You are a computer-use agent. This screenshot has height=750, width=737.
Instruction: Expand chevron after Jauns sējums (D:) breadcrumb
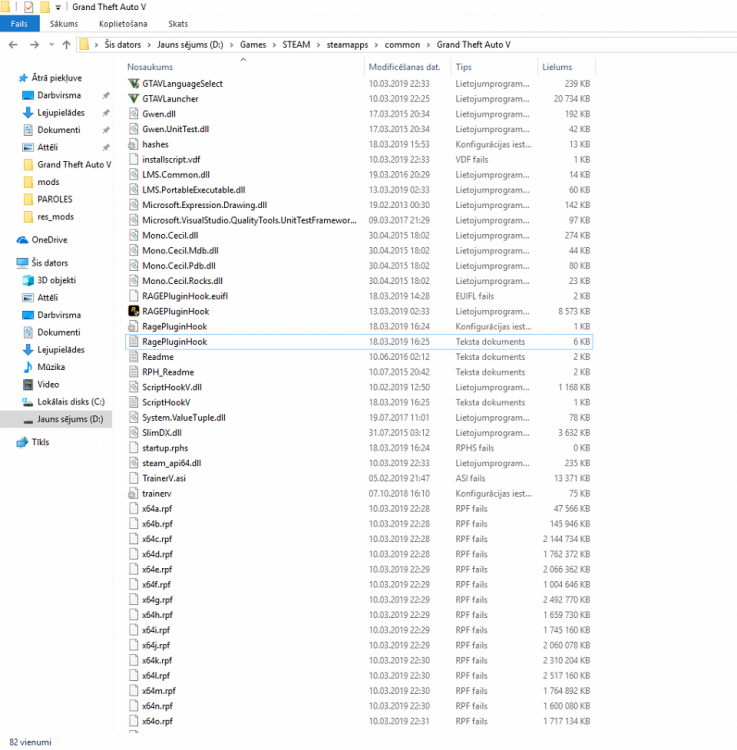(x=231, y=45)
